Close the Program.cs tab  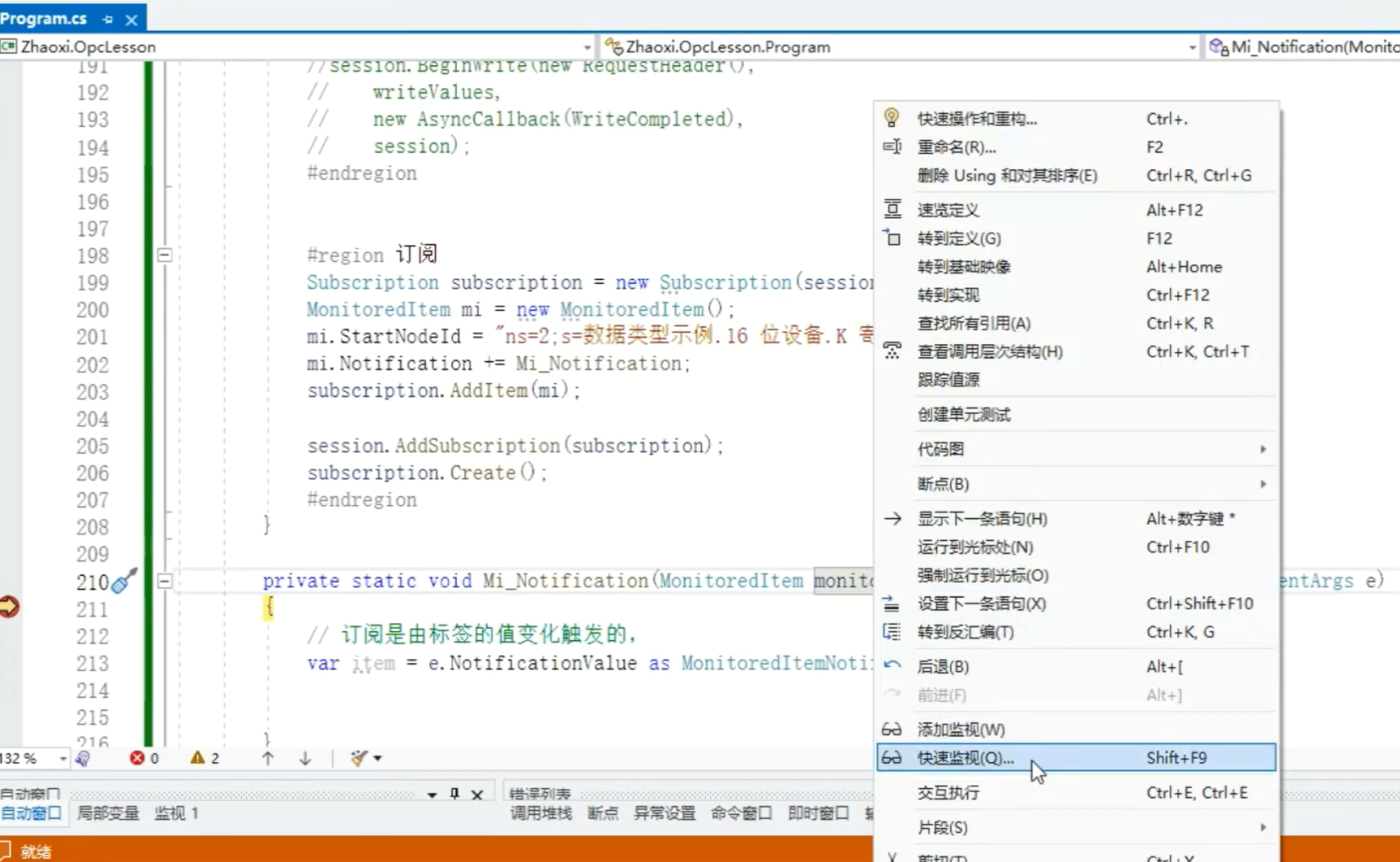point(132,18)
